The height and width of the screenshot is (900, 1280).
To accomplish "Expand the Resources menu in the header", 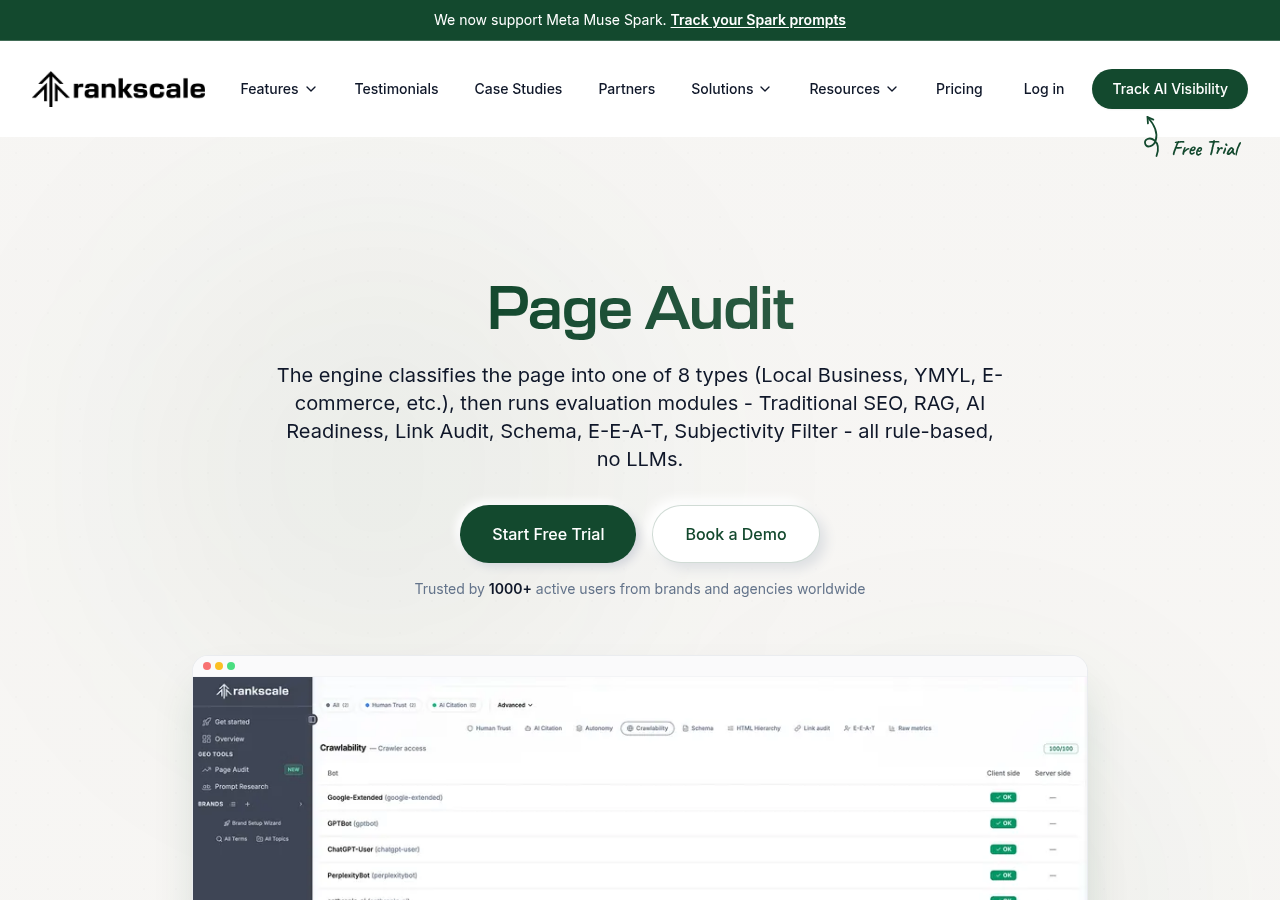I will [853, 89].
